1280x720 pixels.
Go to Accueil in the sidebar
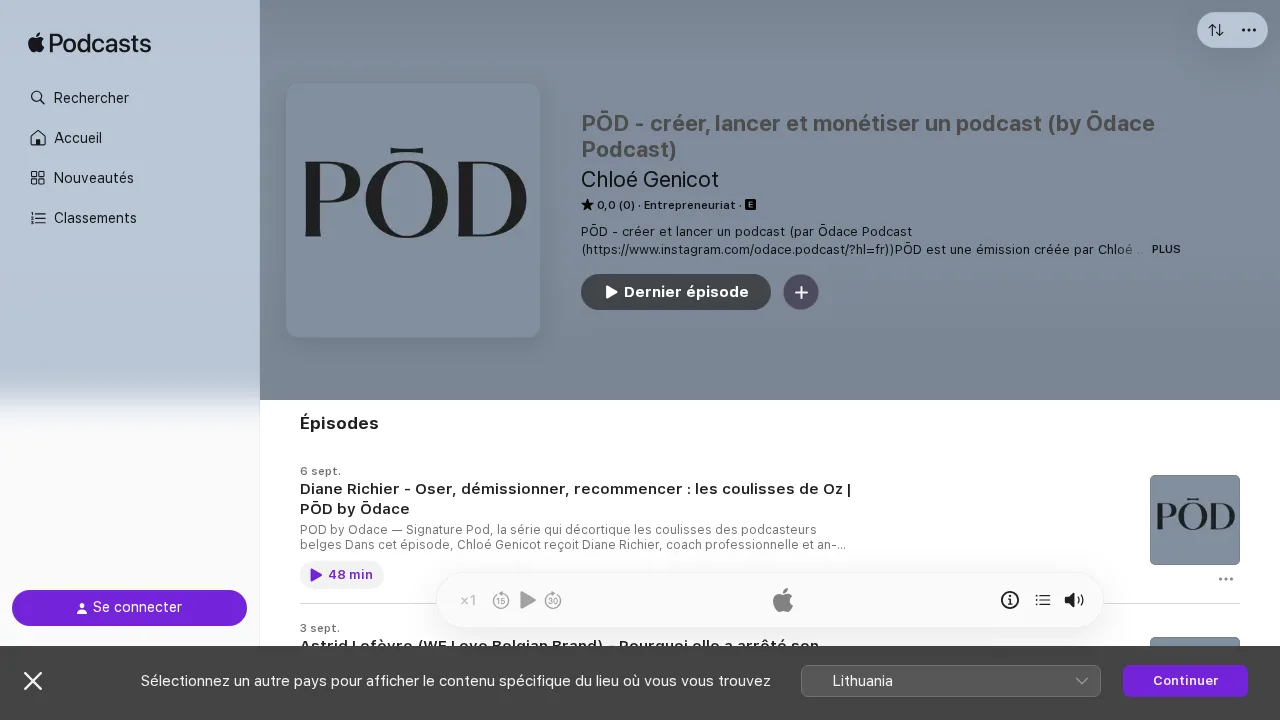(66, 138)
